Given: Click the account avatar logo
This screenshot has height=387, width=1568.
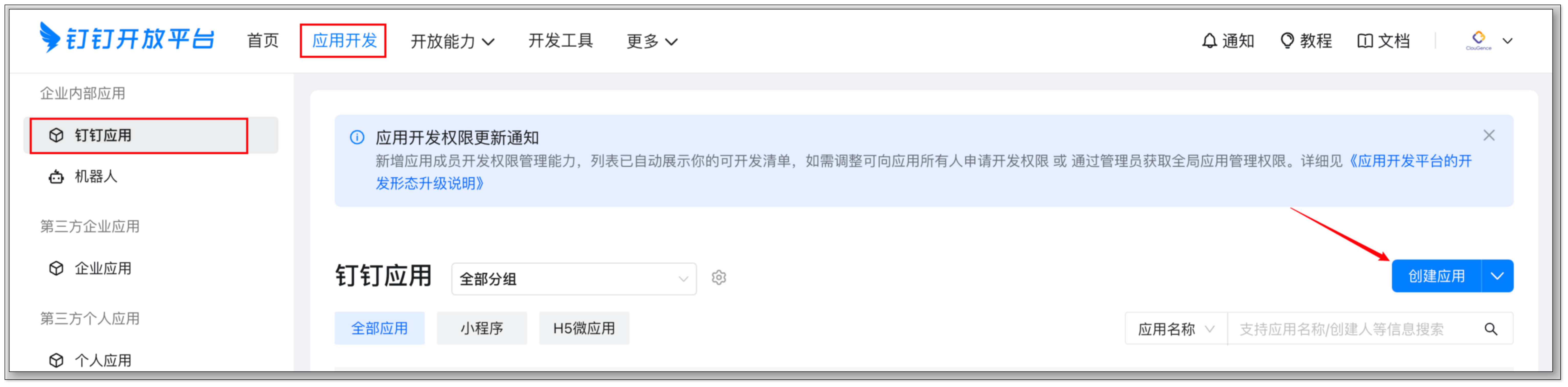Looking at the screenshot, I should (x=1478, y=40).
